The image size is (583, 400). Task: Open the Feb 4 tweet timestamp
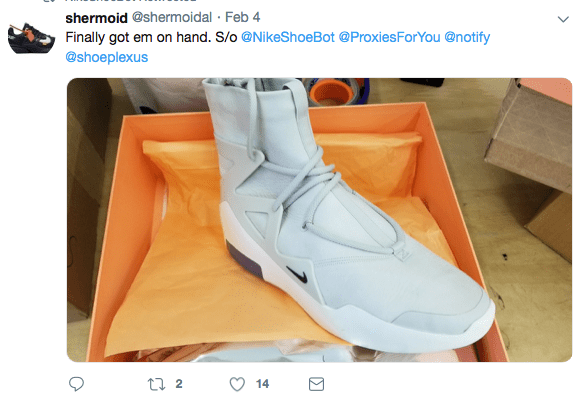[243, 17]
